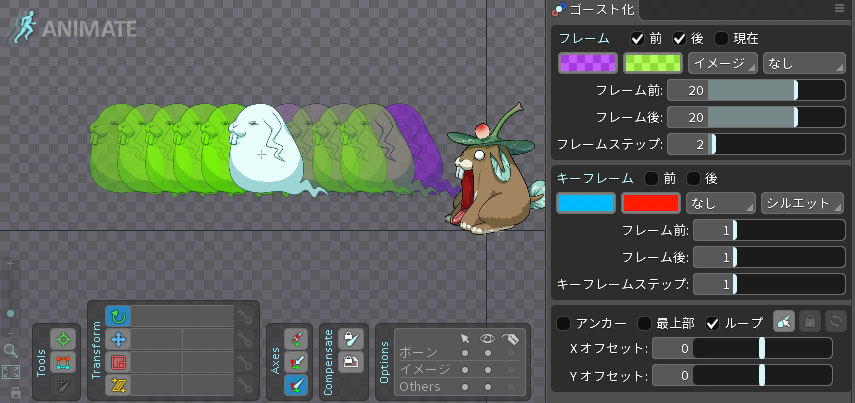Click the purple frame-before color swatch

coord(588,63)
